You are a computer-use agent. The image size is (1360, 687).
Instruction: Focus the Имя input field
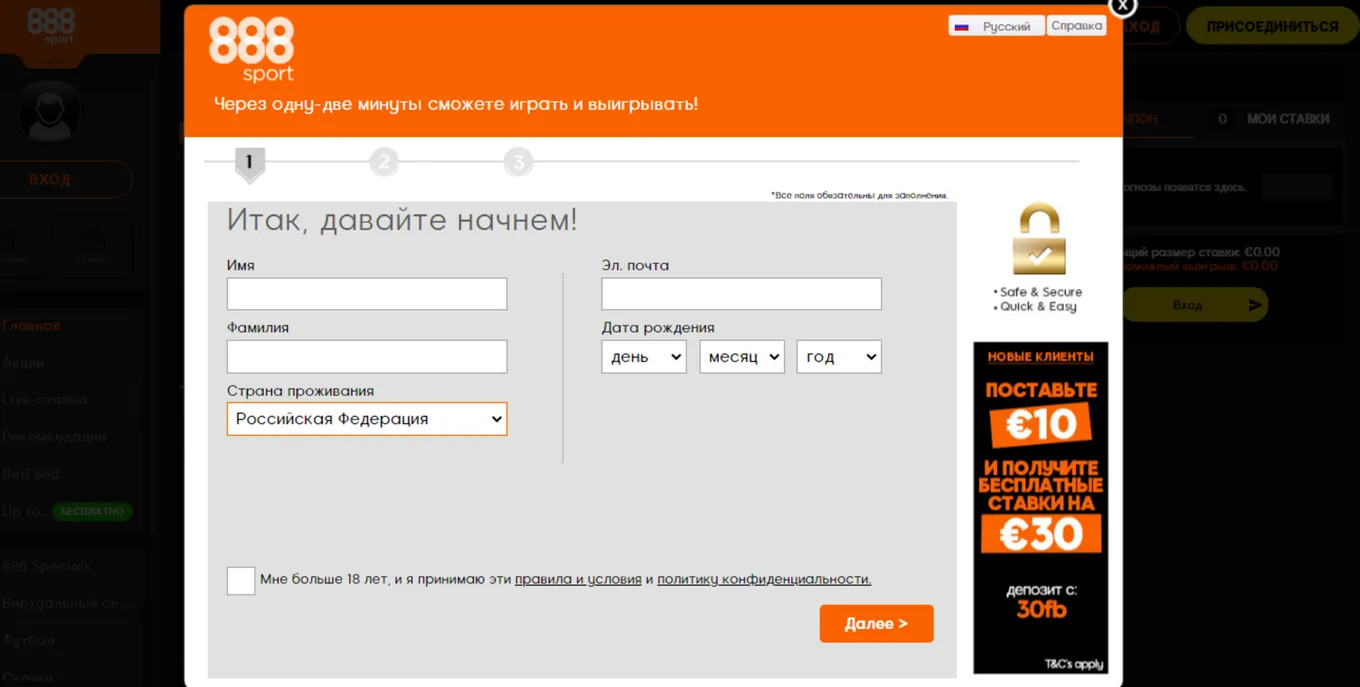tap(367, 294)
